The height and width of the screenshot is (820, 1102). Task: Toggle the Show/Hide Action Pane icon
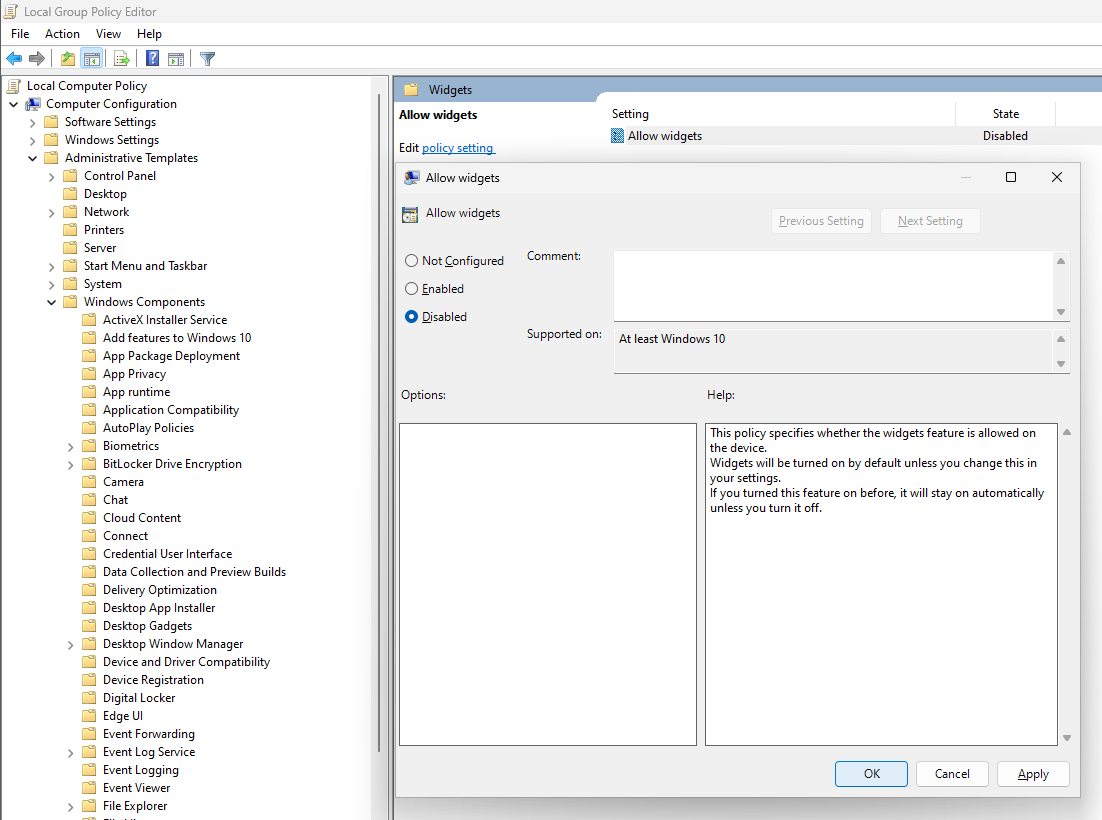pyautogui.click(x=176, y=58)
